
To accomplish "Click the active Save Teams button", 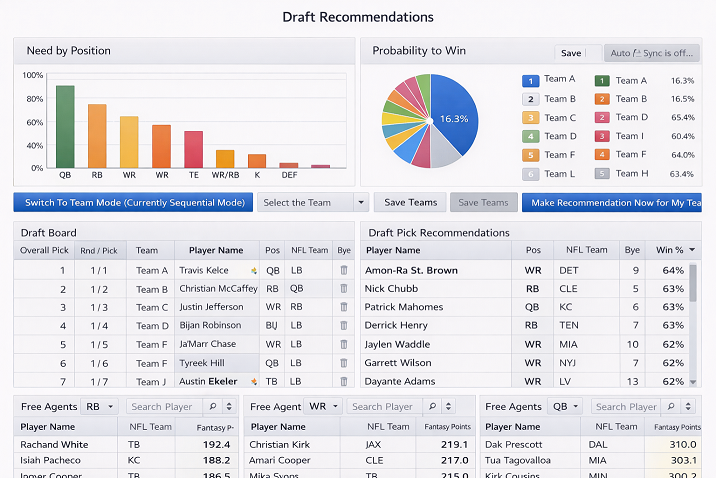I will (x=411, y=202).
